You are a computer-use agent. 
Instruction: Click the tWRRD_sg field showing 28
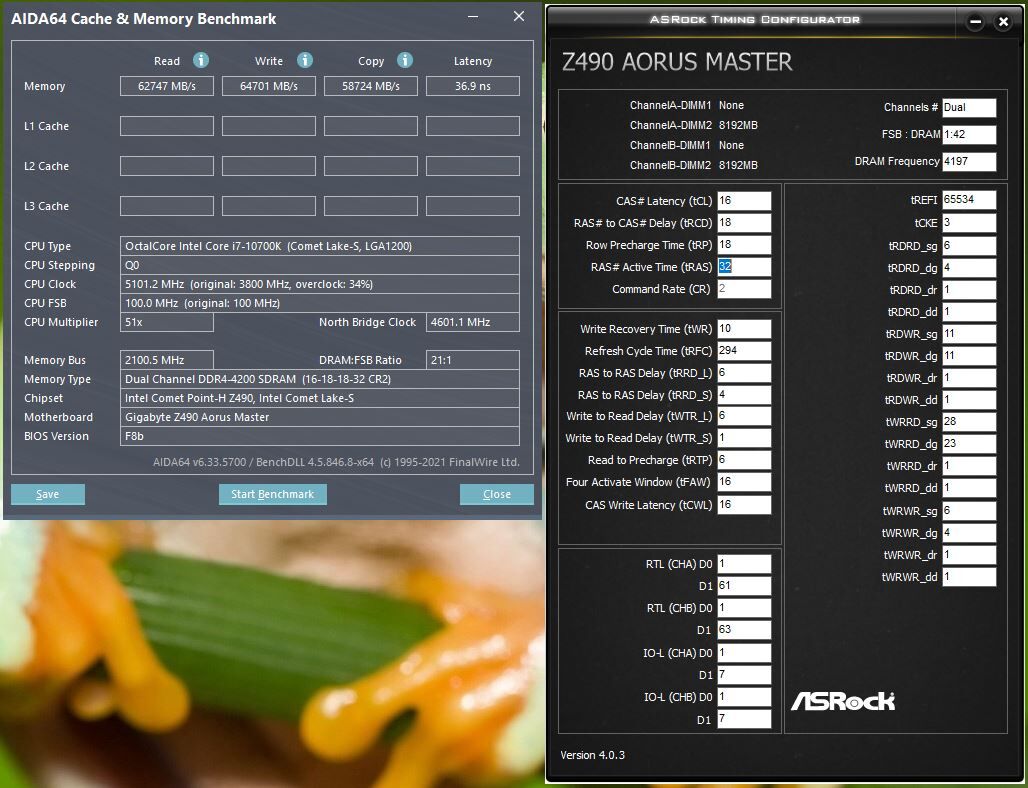(969, 422)
